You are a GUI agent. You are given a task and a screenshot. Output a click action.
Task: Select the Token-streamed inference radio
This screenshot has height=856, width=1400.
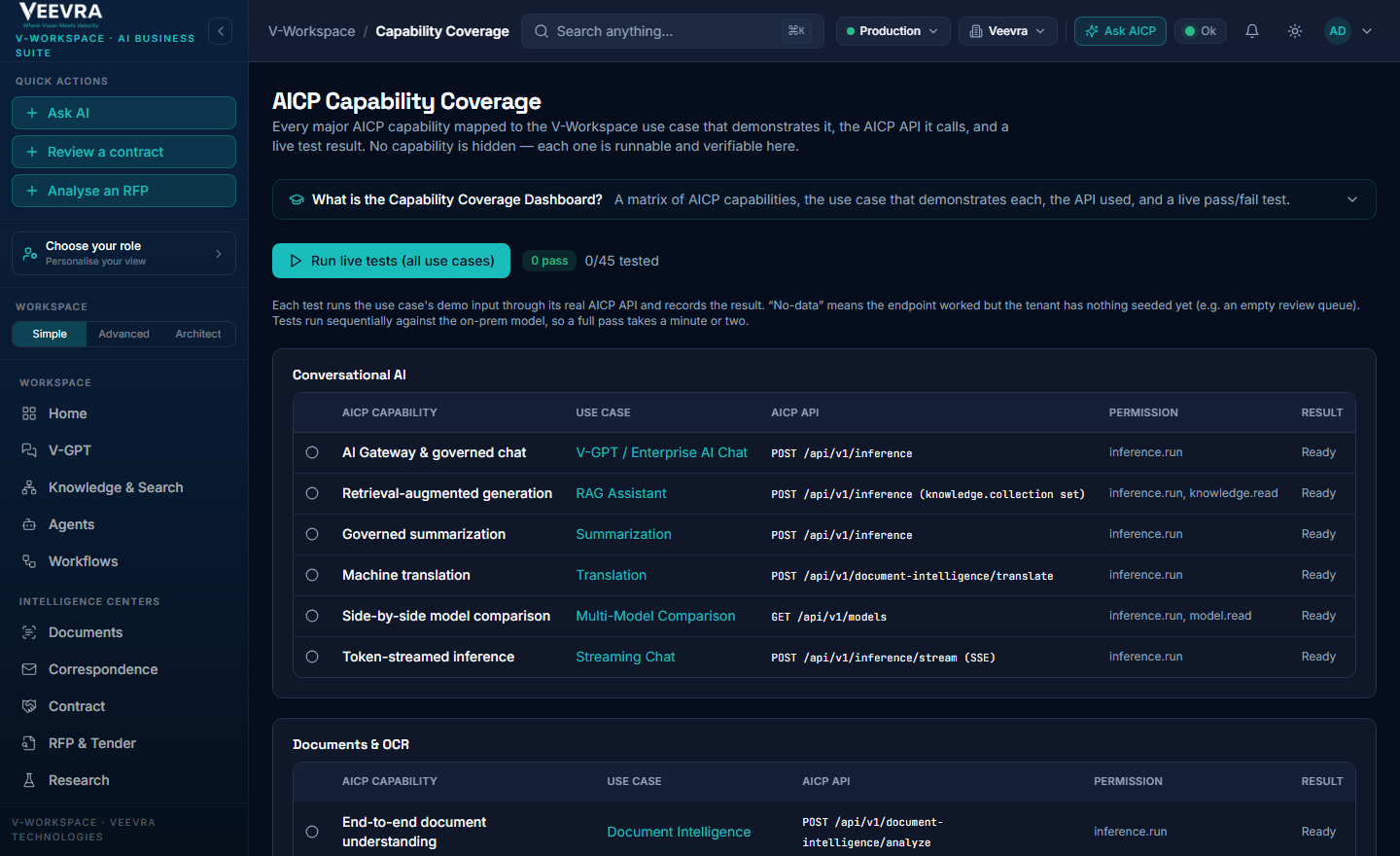312,657
